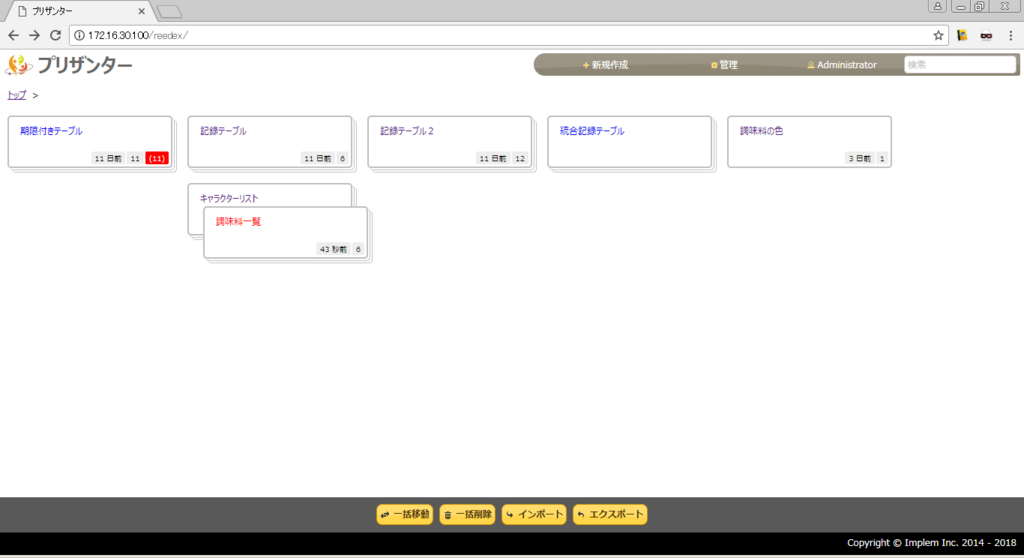Go back in the browser
Viewport: 1024px width, 558px height.
pyautogui.click(x=14, y=35)
